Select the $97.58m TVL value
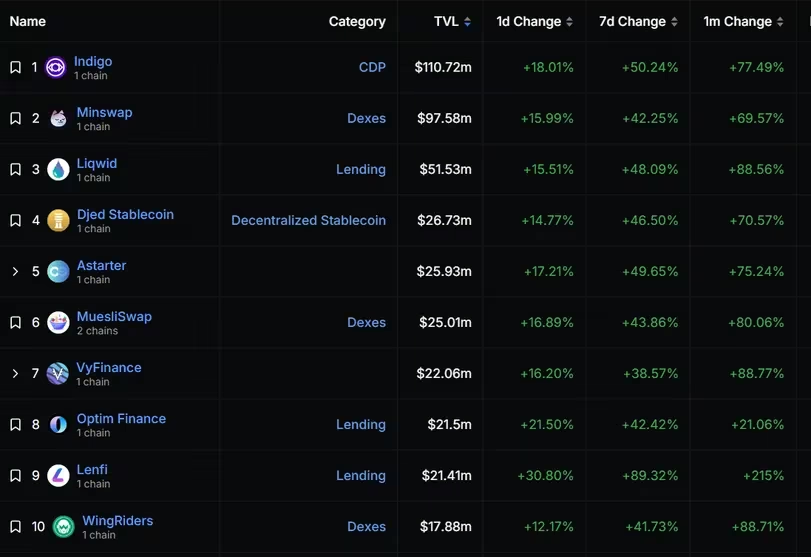 444,118
